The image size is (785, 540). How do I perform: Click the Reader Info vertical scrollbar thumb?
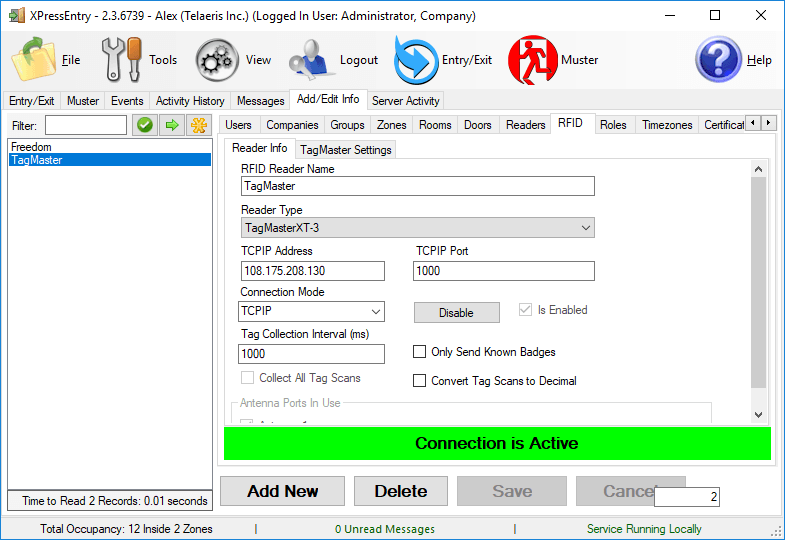pos(758,282)
